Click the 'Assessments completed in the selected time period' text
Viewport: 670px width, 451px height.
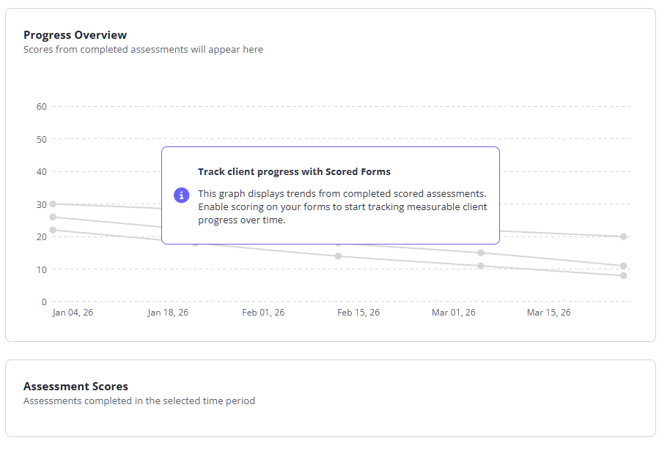pyautogui.click(x=139, y=401)
